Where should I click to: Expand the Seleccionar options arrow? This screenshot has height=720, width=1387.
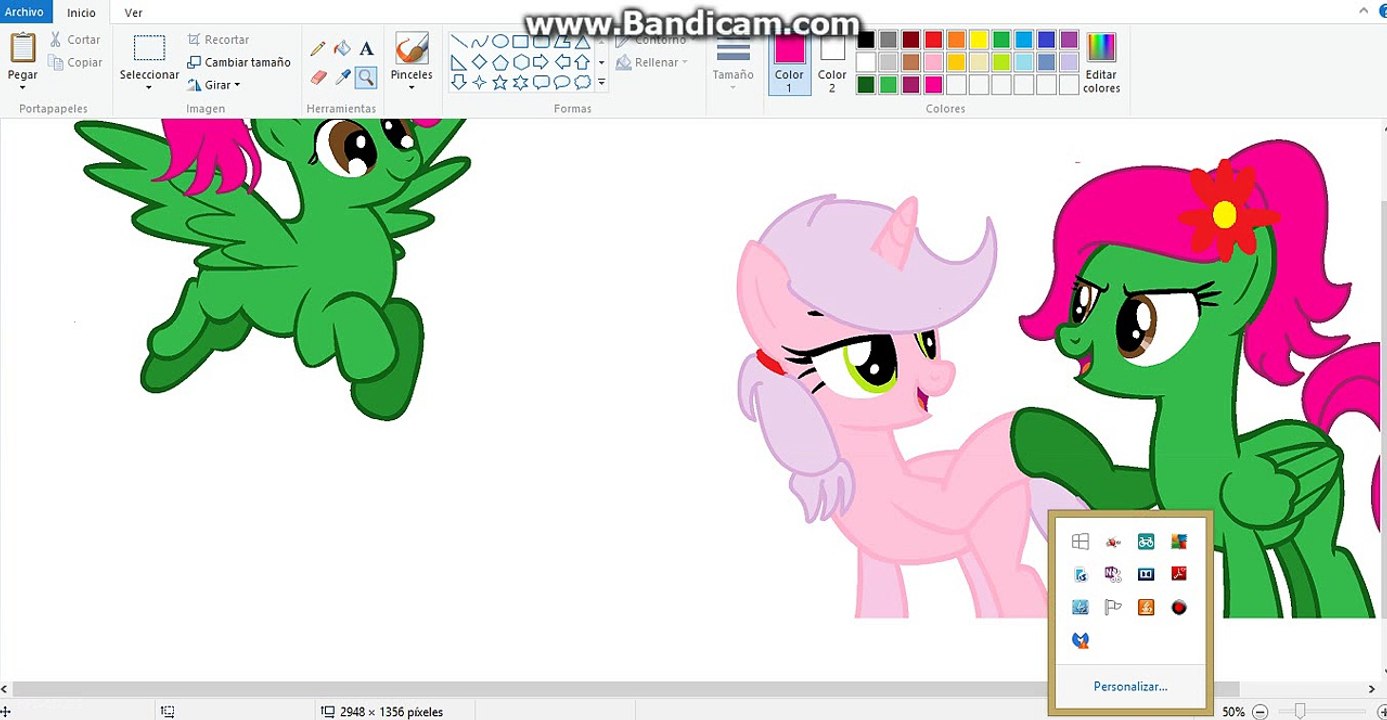(149, 87)
